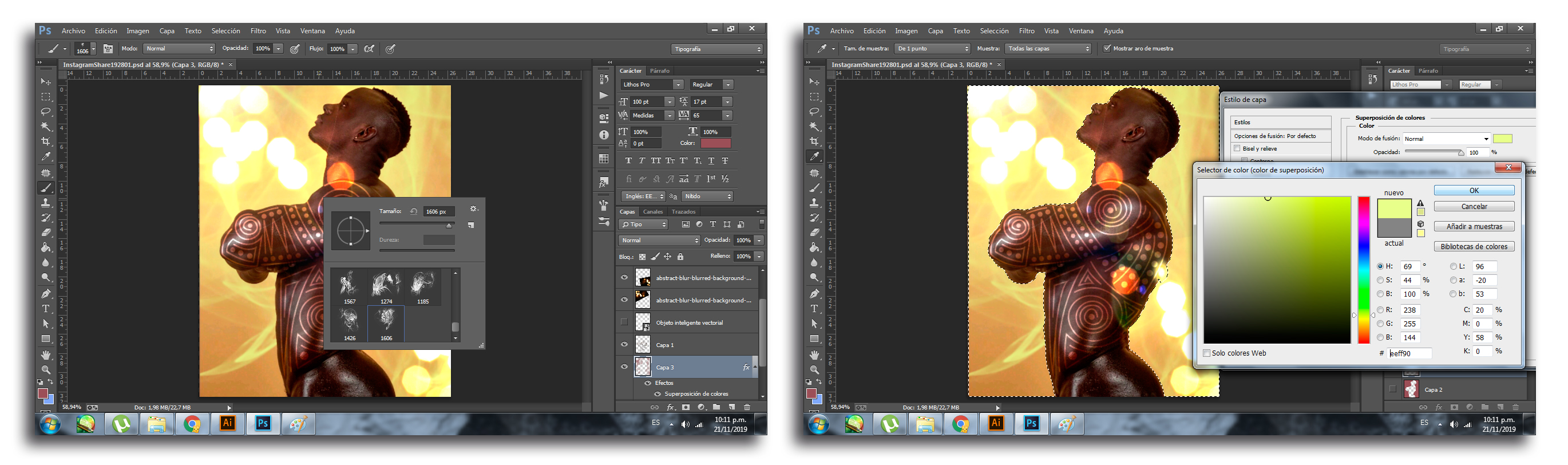Enable airbrush mode icon next to Flujo
Image resolution: width=1568 pixels, height=465 pixels.
369,49
